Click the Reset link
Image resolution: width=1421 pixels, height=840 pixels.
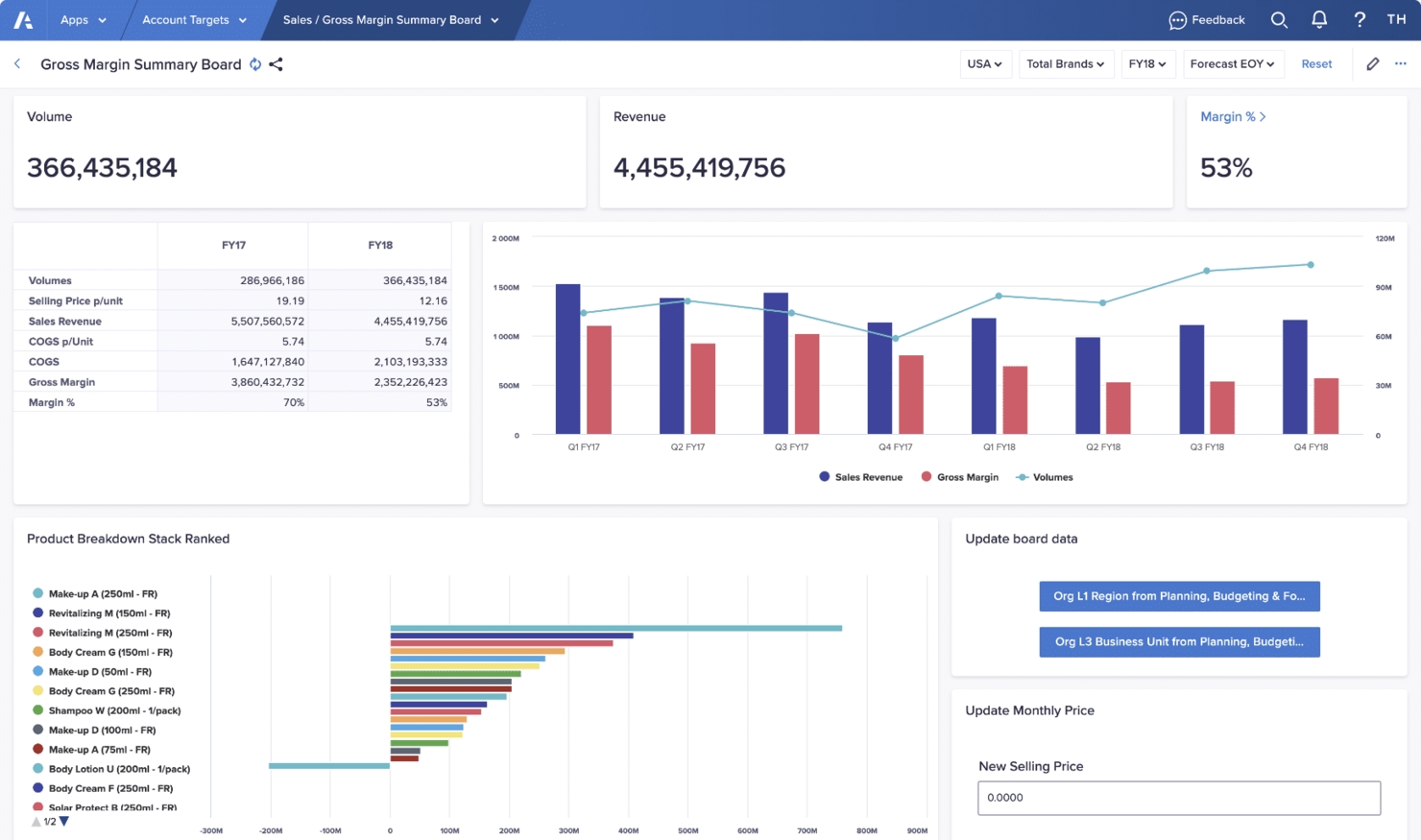1316,64
